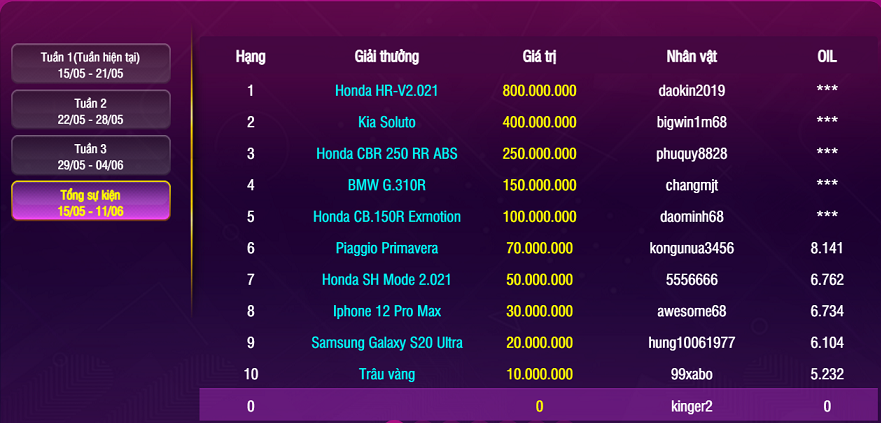
Task: Open the Kia Soluto prize
Action: (386, 122)
